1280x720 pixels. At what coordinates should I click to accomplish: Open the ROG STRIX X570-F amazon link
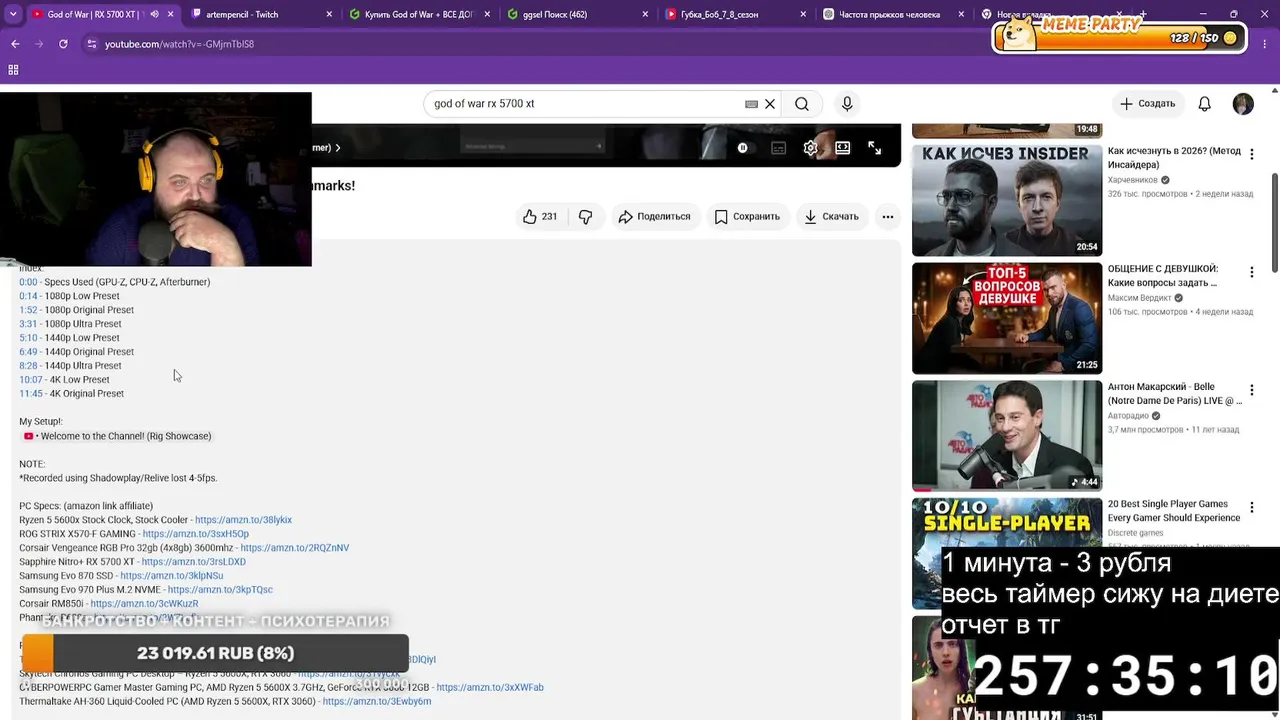[196, 534]
